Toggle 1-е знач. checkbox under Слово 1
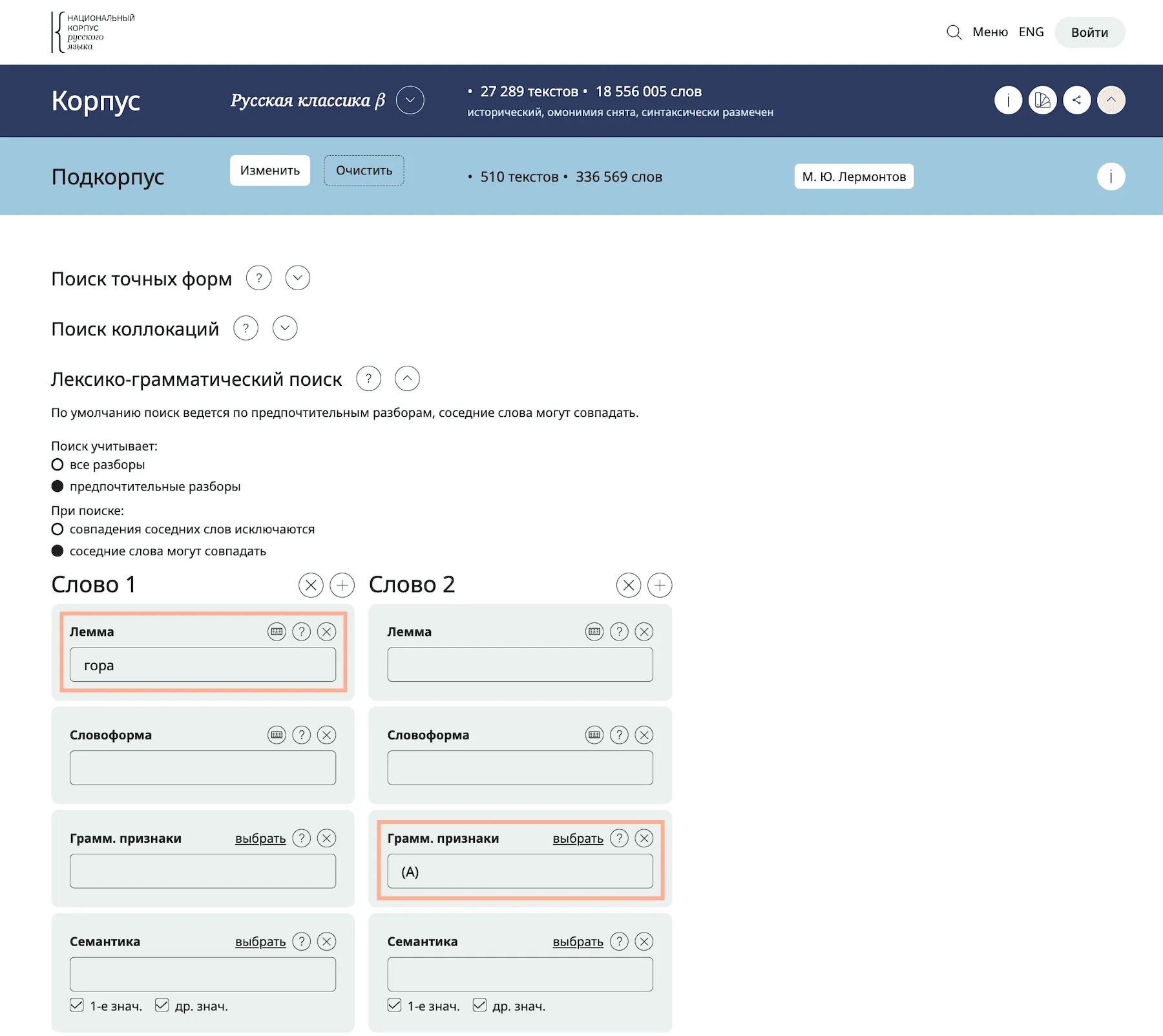 [x=77, y=1005]
